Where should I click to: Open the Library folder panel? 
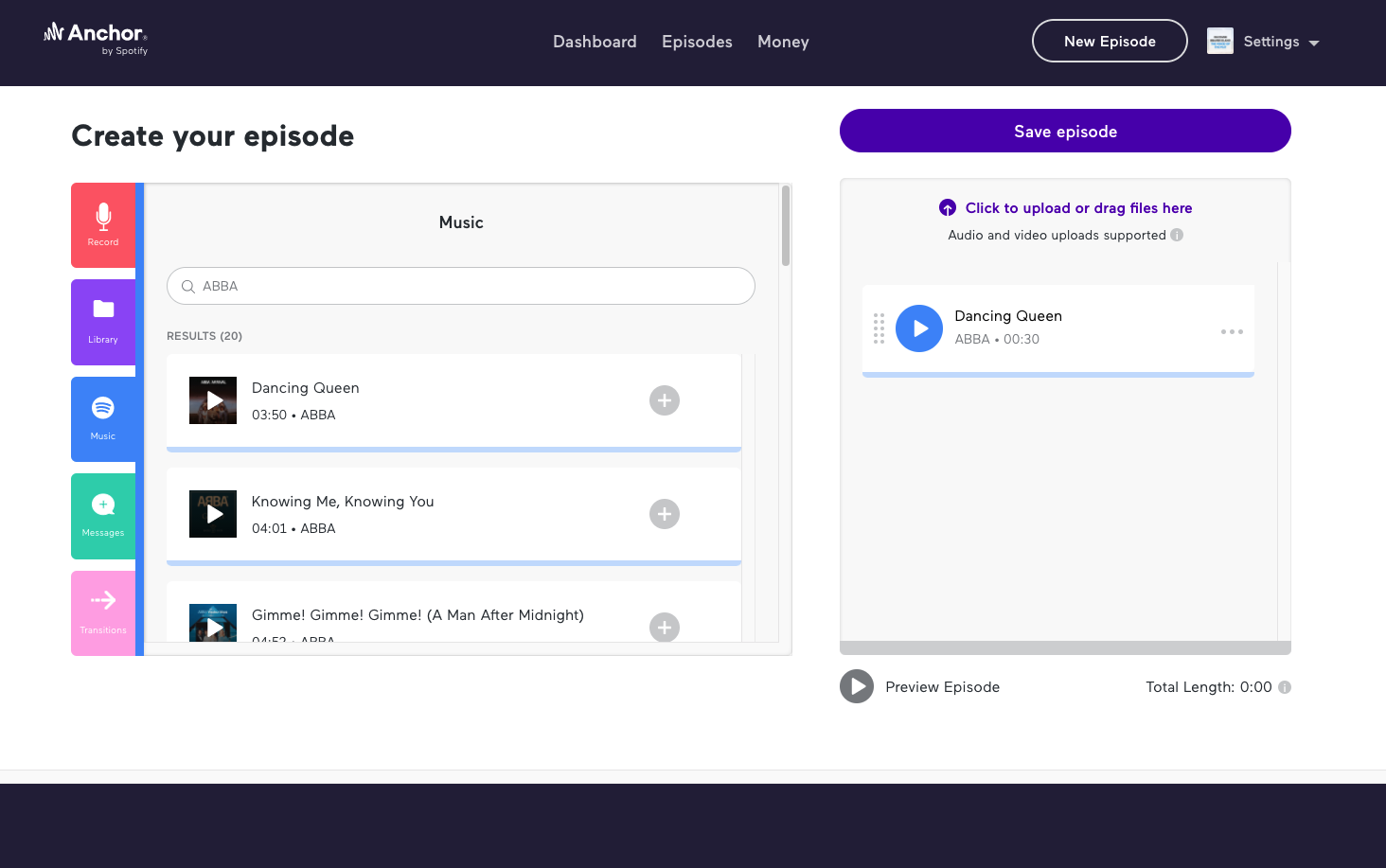103,322
